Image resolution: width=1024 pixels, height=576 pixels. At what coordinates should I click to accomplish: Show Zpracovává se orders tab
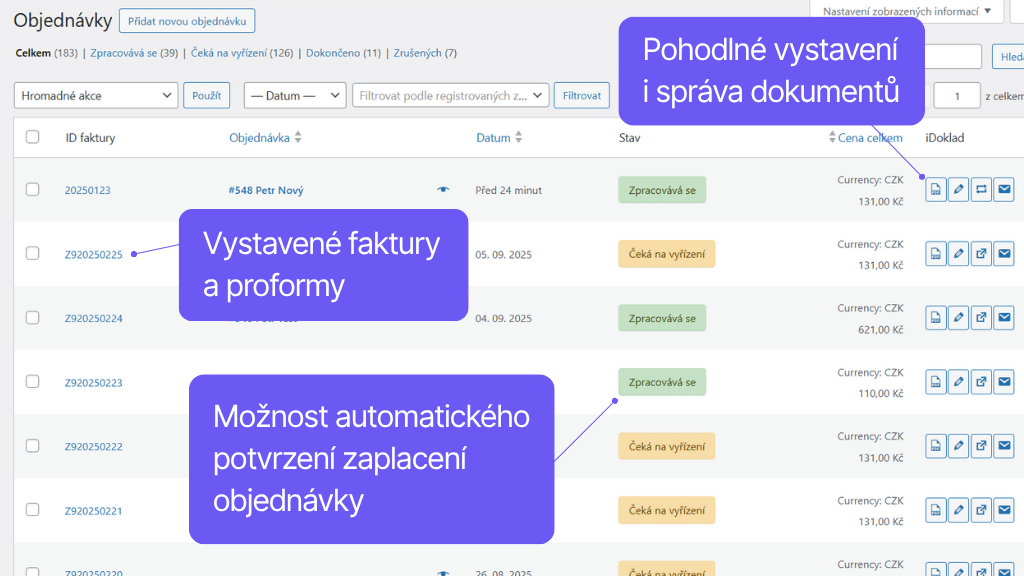tap(133, 53)
